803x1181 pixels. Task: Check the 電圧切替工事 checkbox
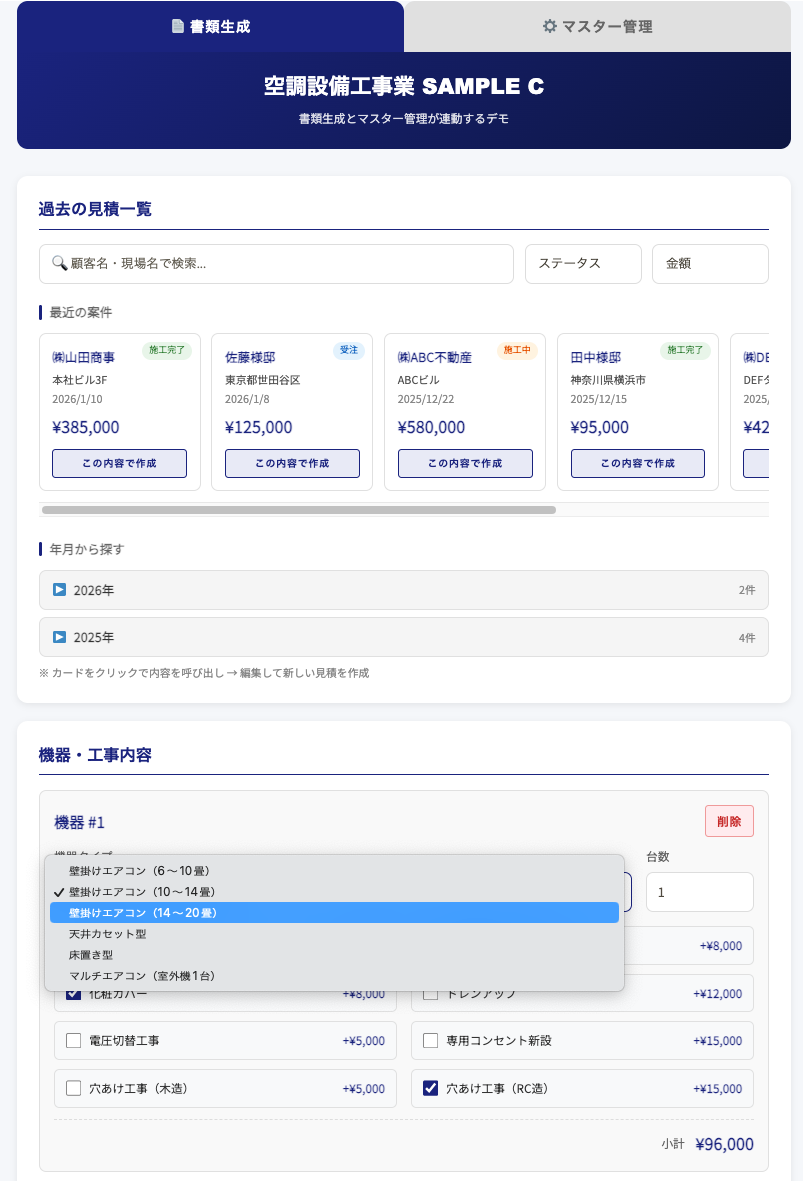73,1041
